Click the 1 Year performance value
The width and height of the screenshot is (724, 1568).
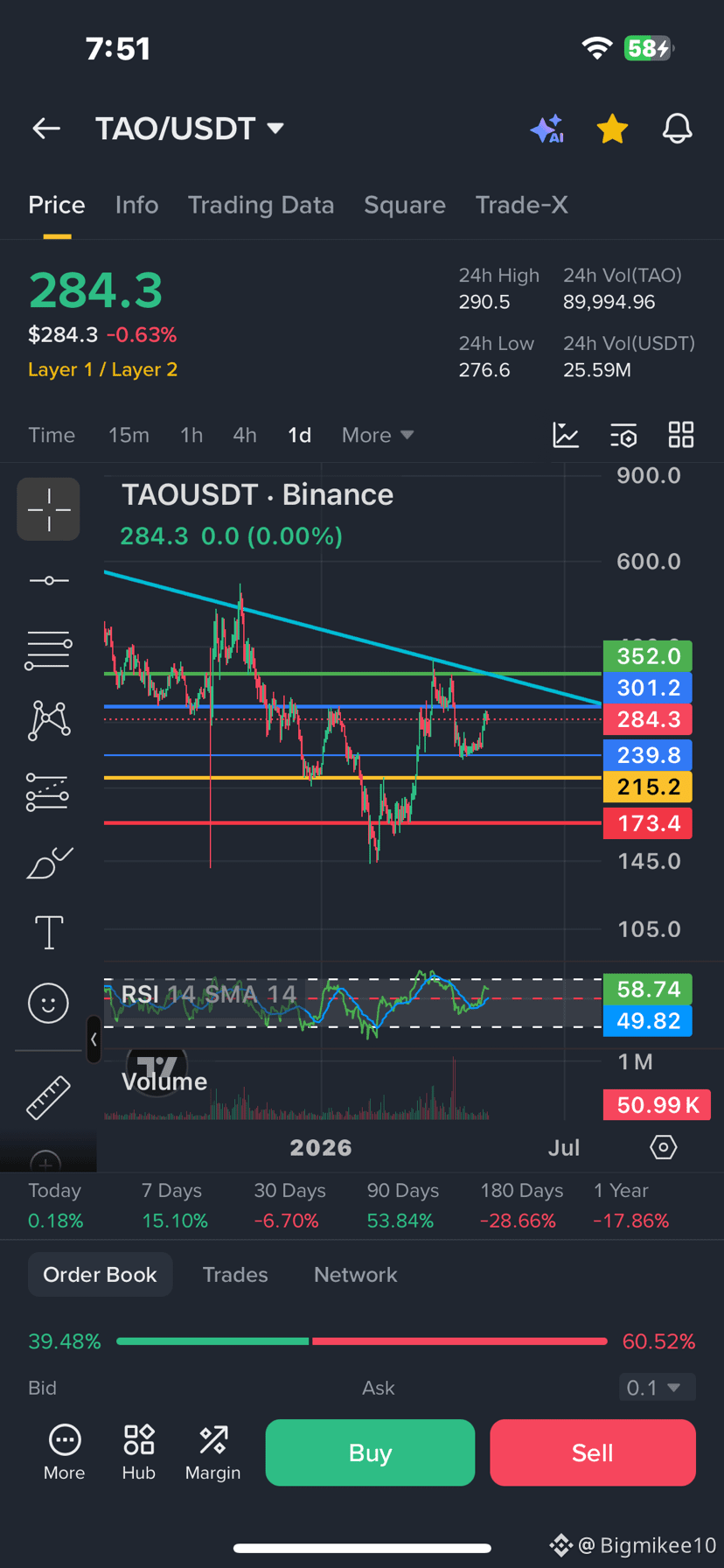pyautogui.click(x=630, y=1221)
